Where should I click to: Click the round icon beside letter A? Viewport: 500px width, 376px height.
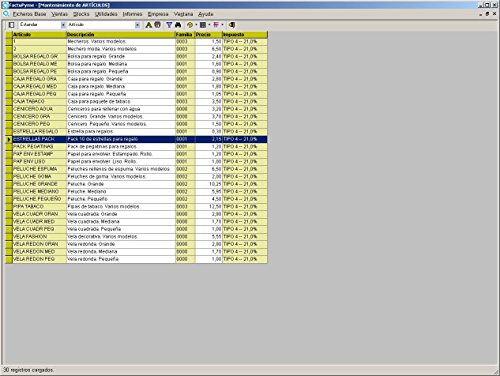click(158, 25)
